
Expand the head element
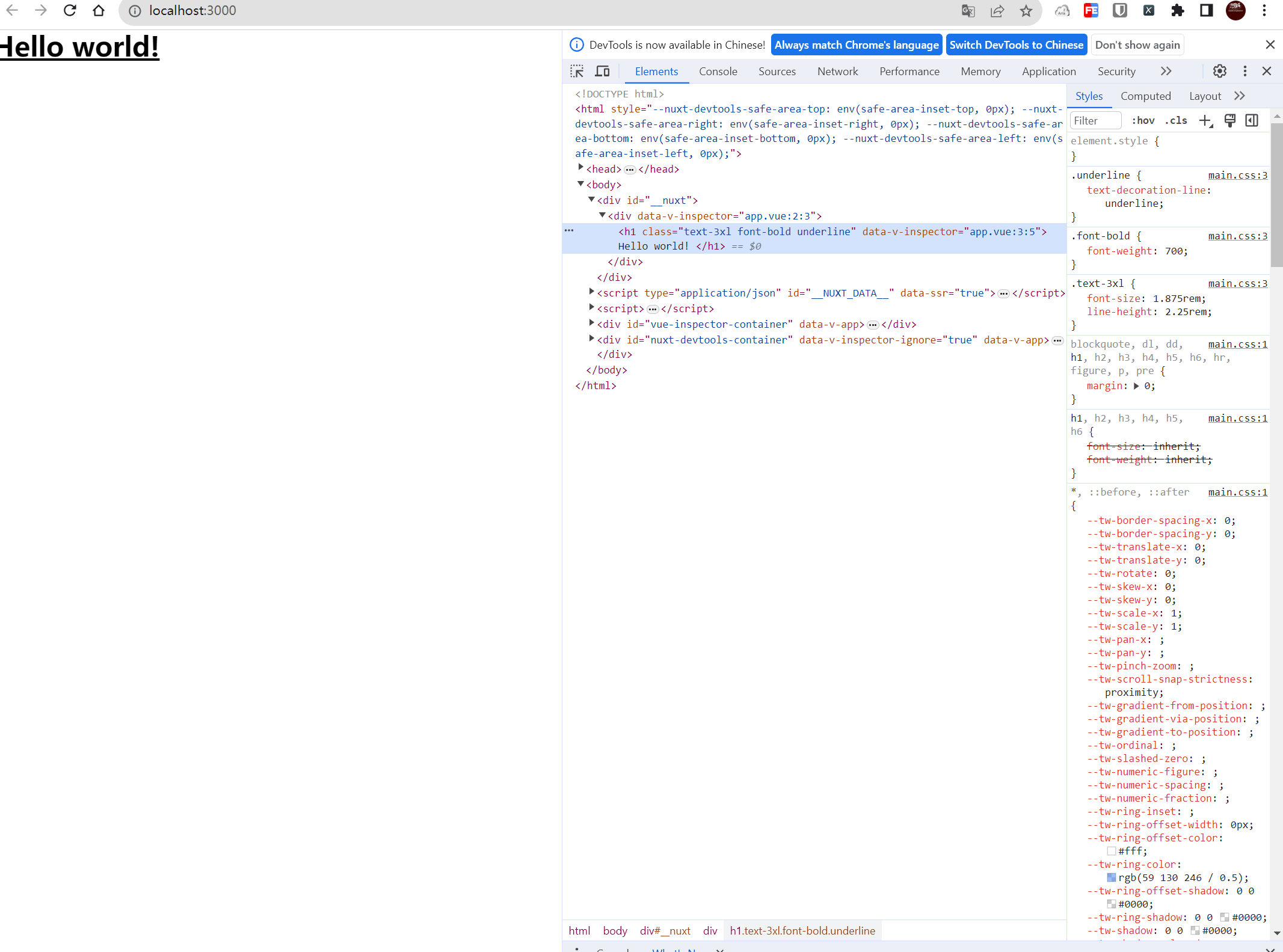pyautogui.click(x=580, y=168)
